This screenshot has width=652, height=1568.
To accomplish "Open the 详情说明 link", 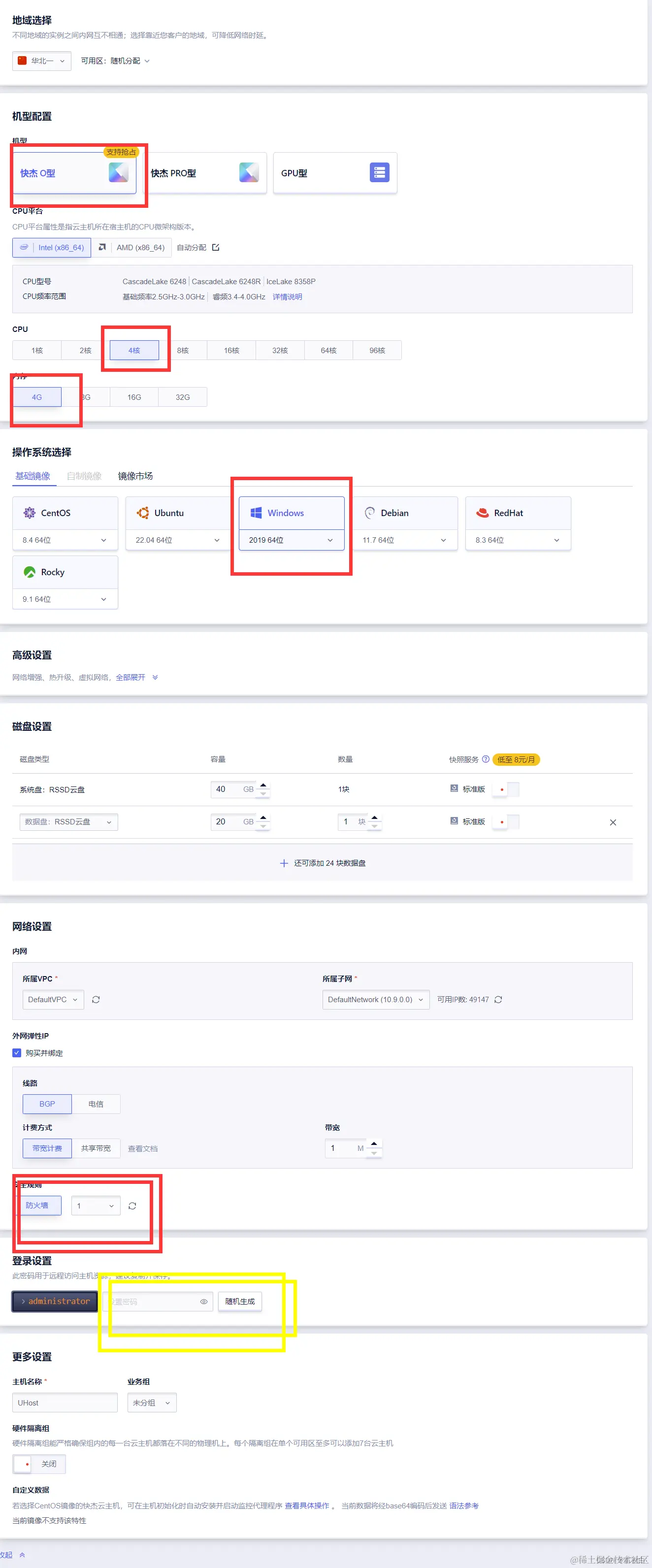I will (x=287, y=297).
